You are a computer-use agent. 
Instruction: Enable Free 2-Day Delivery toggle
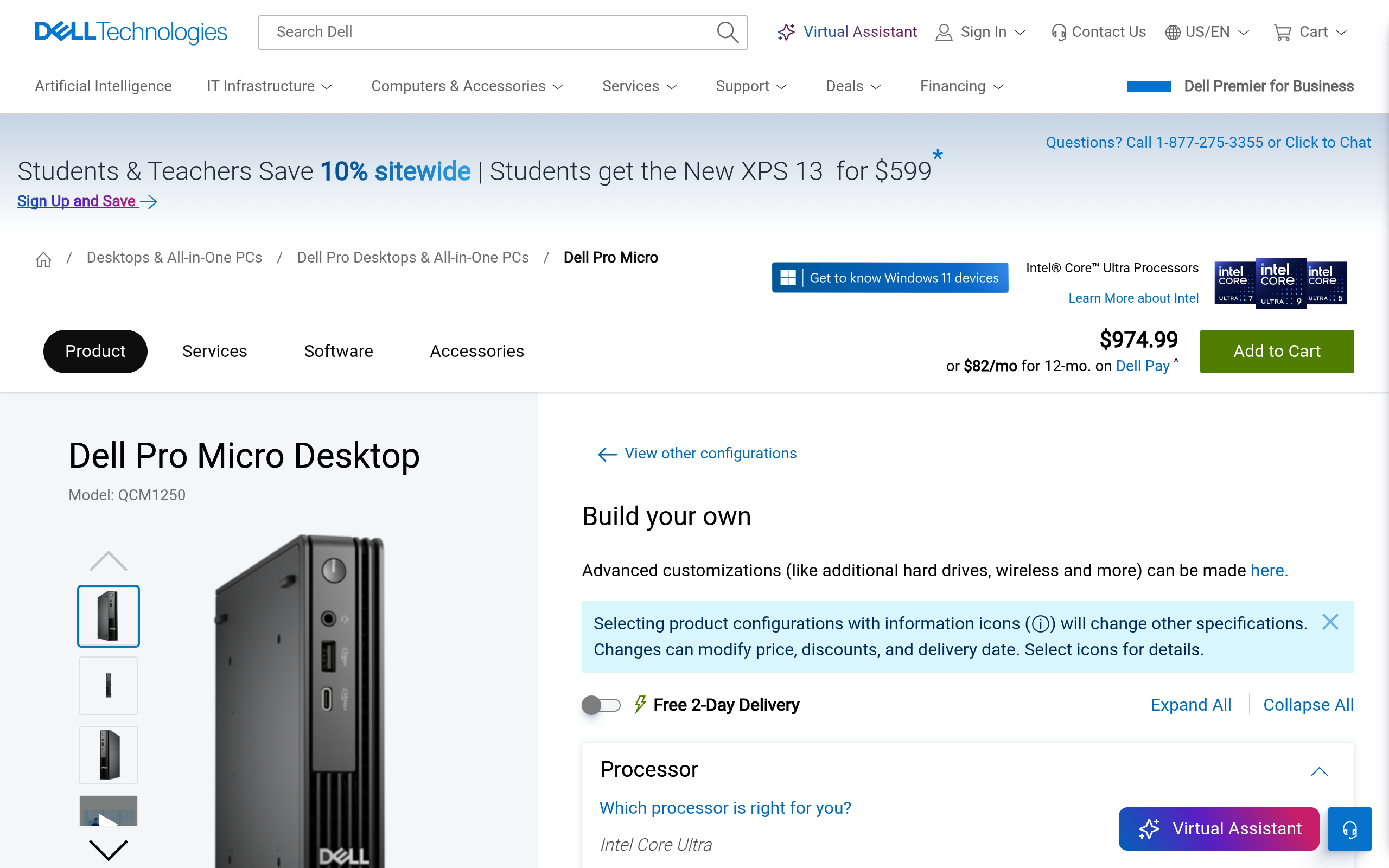(601, 705)
